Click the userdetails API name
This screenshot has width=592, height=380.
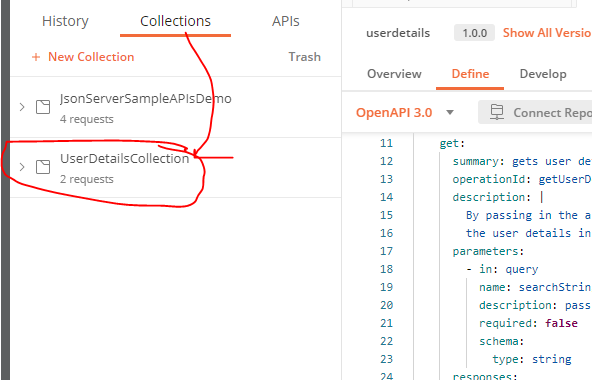click(x=398, y=33)
